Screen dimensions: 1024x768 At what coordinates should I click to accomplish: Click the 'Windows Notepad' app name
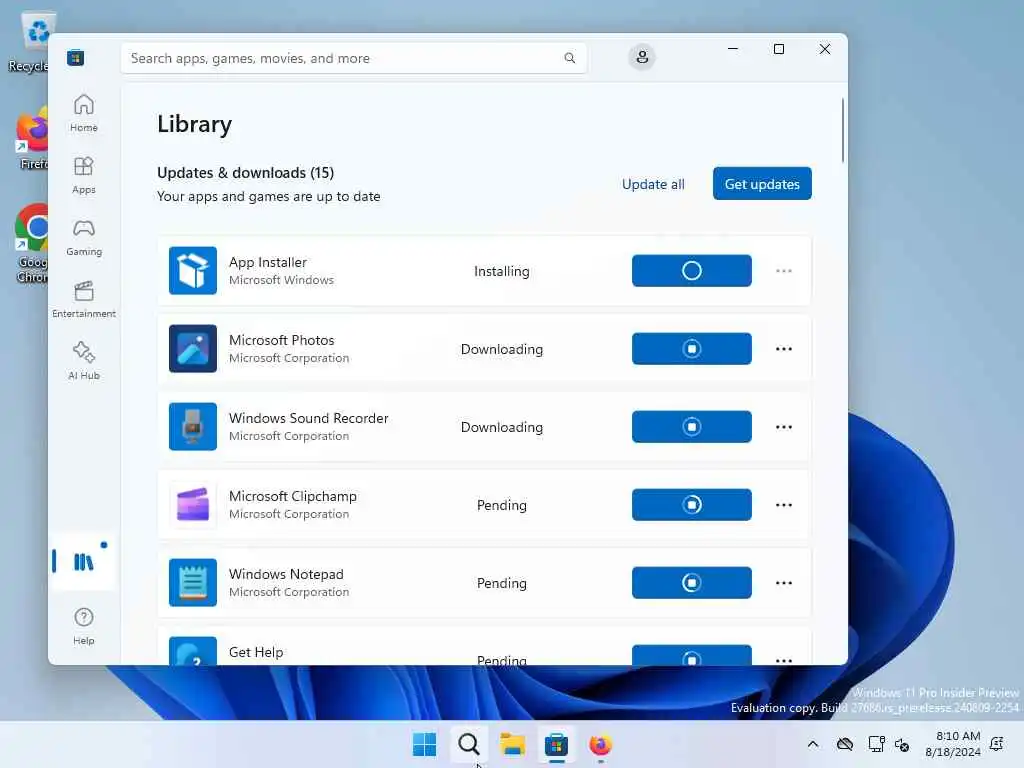(x=286, y=574)
